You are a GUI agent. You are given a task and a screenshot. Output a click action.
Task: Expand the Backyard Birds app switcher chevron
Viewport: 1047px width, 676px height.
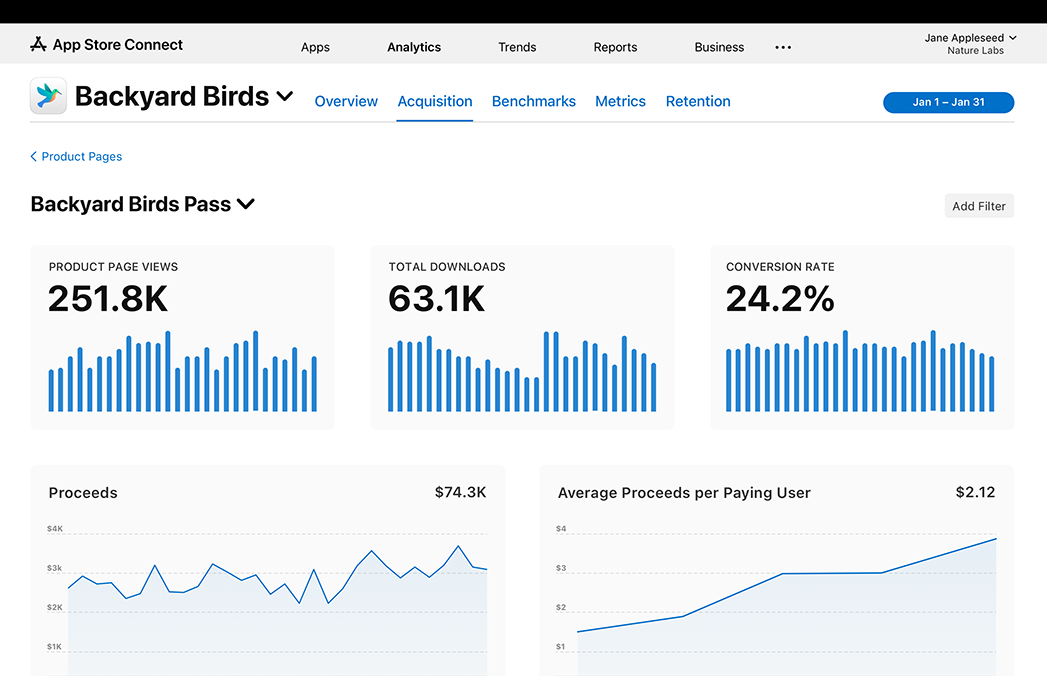[285, 97]
